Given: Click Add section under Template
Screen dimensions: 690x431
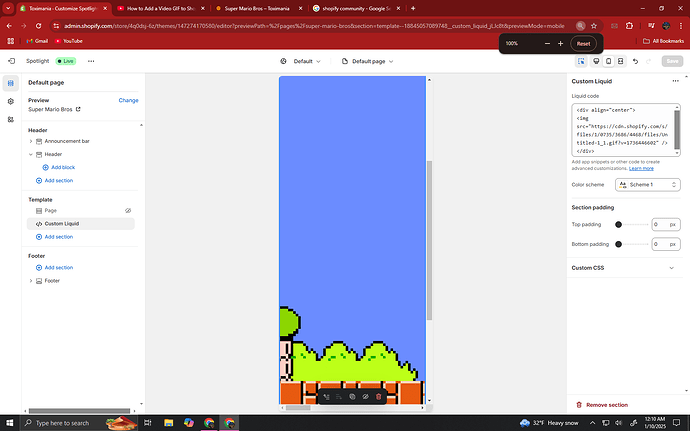Looking at the screenshot, I should coord(54,237).
